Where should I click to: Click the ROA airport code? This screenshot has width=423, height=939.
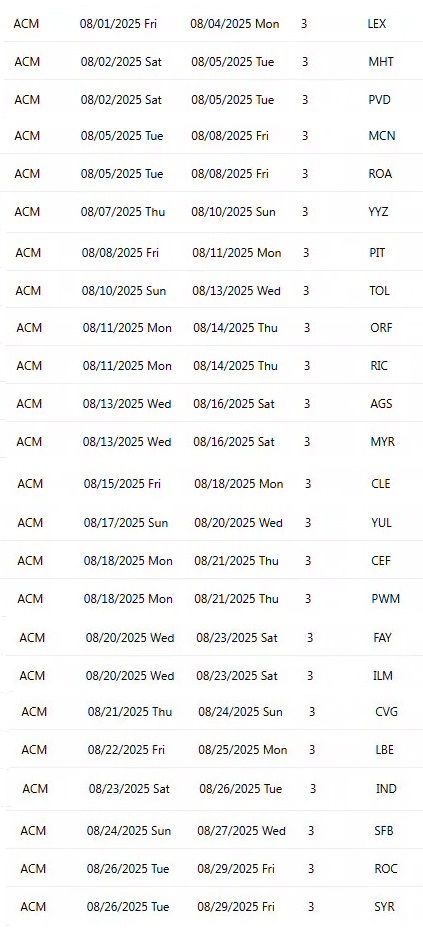380,174
